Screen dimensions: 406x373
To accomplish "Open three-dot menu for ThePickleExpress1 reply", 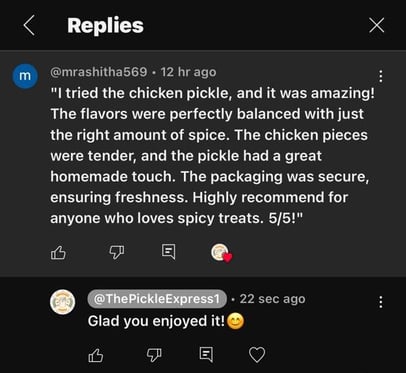I will coord(381,302).
